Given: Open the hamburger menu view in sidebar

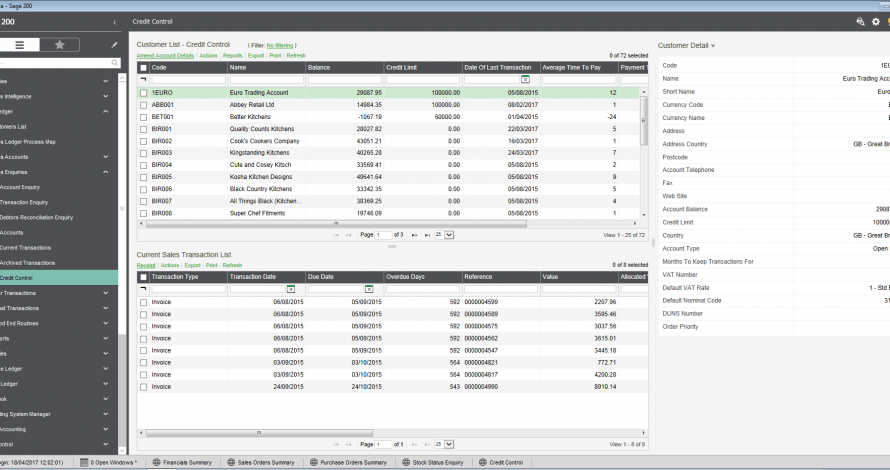Looking at the screenshot, I should pos(20,45).
